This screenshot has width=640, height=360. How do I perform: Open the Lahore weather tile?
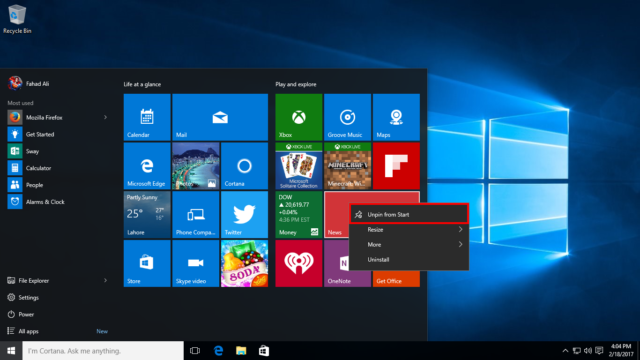click(x=147, y=215)
